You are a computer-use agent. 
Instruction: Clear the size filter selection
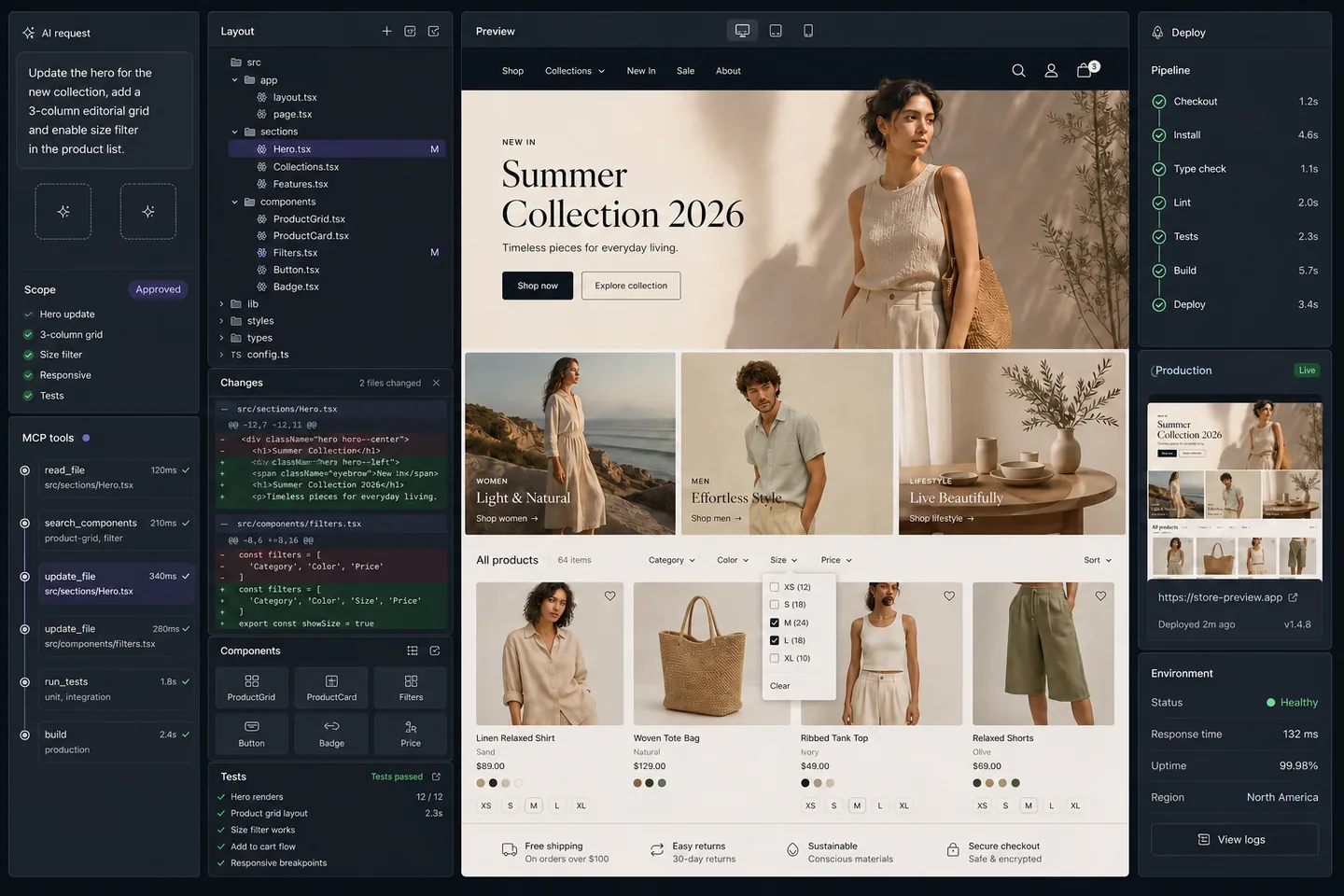coord(779,686)
